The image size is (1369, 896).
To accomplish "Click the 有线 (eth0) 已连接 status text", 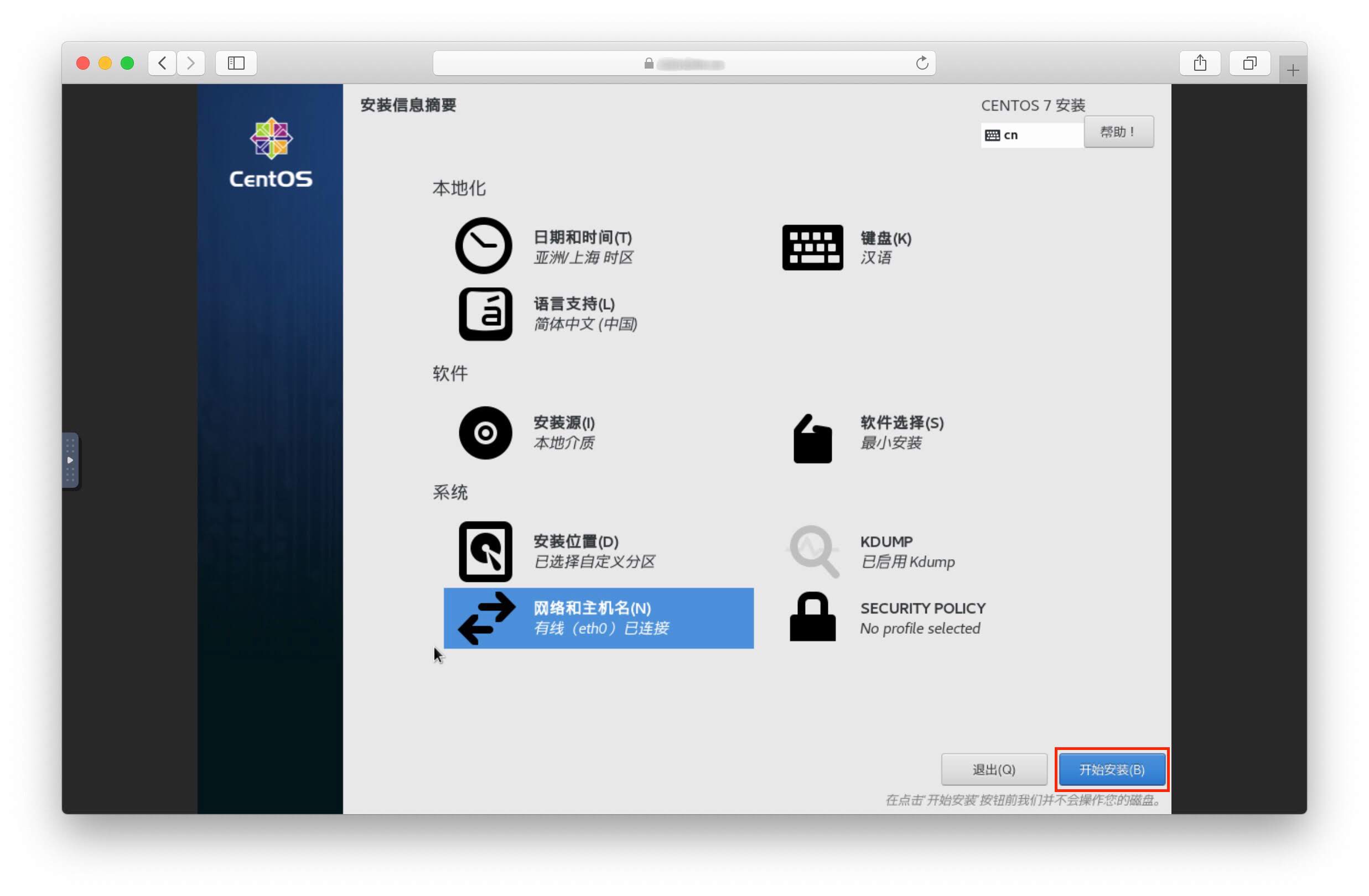I will click(x=601, y=628).
